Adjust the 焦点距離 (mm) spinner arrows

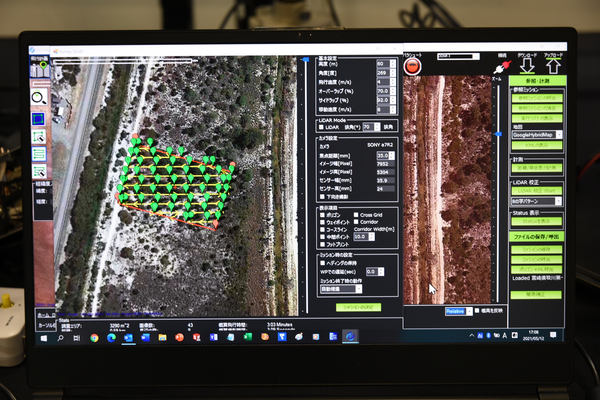click(392, 155)
